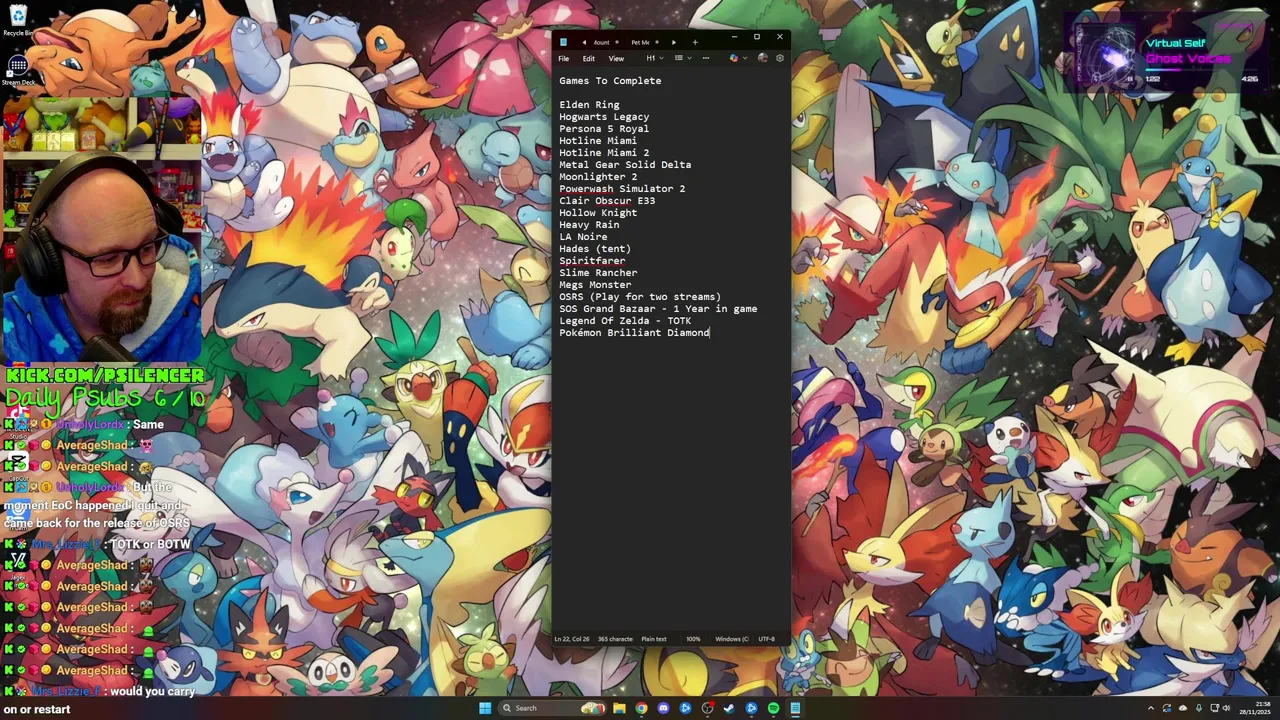Click the 'Elden Ring' line
1280x720 pixels.
click(x=589, y=105)
